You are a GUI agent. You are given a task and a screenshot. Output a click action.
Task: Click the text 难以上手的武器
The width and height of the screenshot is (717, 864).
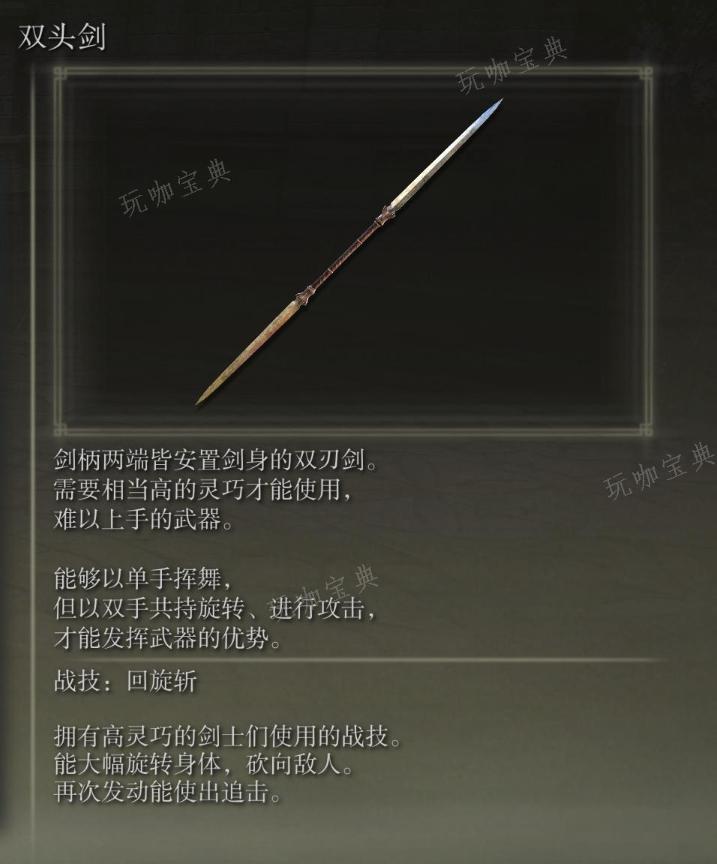143,519
